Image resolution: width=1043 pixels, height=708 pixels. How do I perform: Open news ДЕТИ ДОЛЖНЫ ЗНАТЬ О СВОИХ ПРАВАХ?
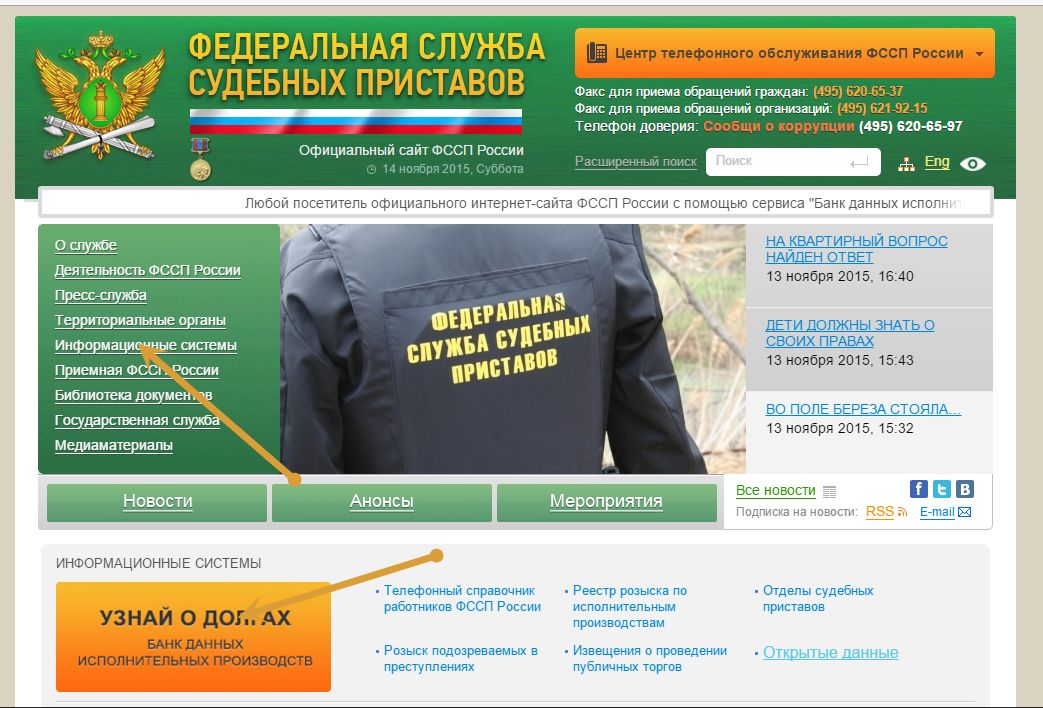850,333
